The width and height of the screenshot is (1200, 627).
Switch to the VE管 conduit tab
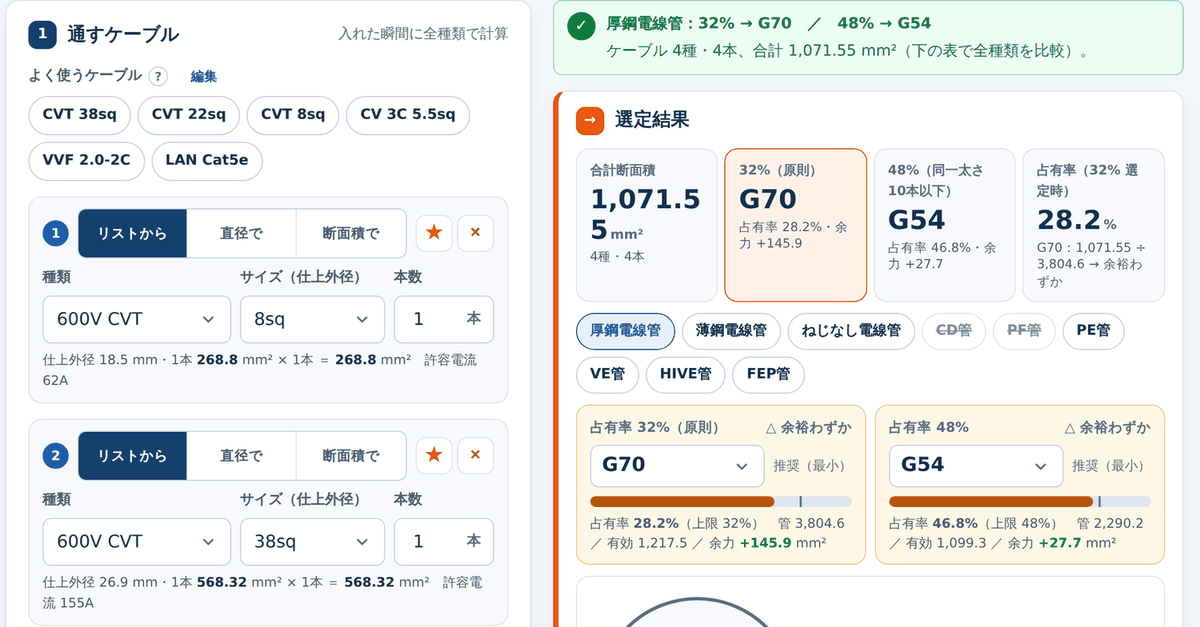[x=607, y=374]
